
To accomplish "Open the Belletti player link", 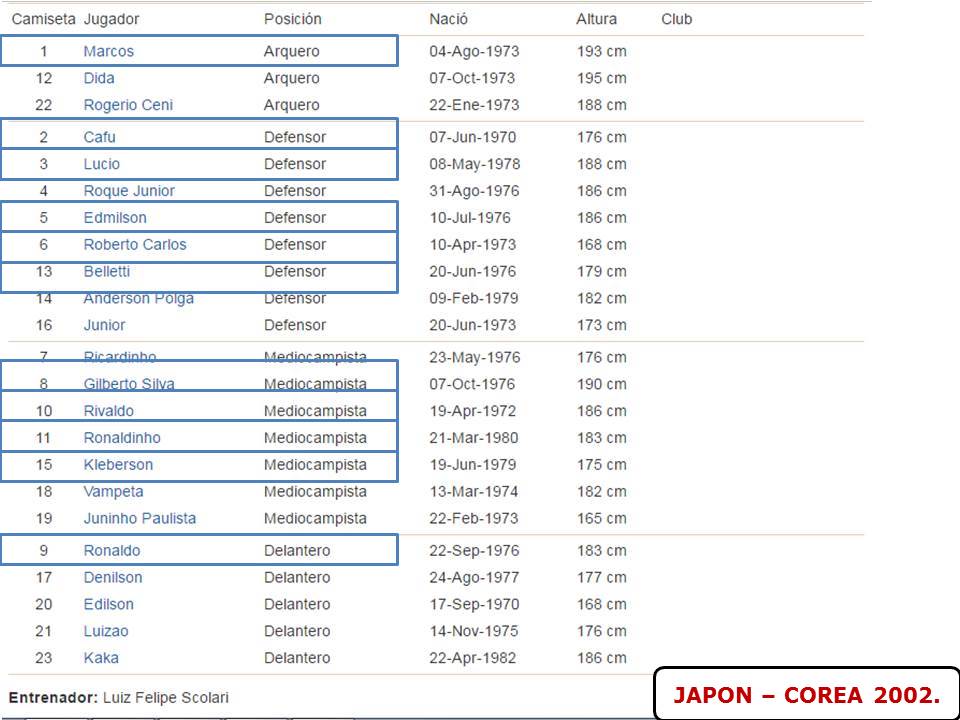I will [x=107, y=271].
